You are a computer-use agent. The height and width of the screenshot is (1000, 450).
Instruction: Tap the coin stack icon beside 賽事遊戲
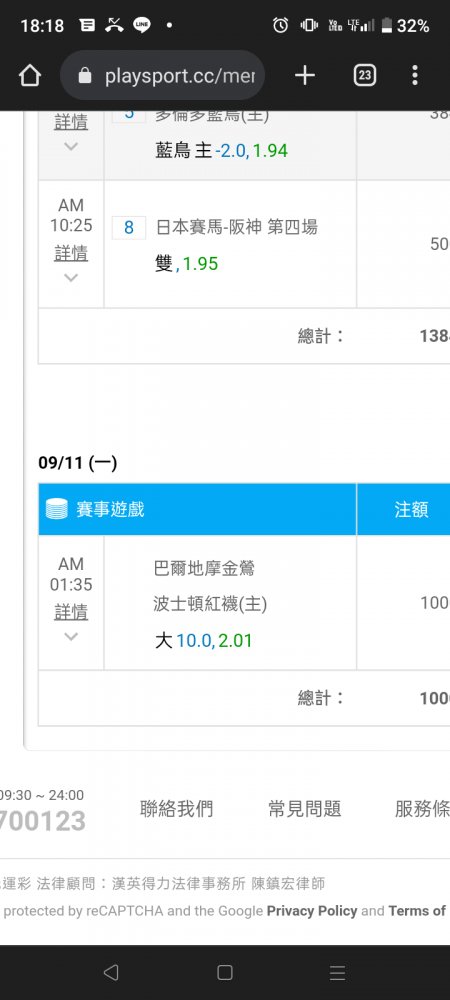click(57, 509)
